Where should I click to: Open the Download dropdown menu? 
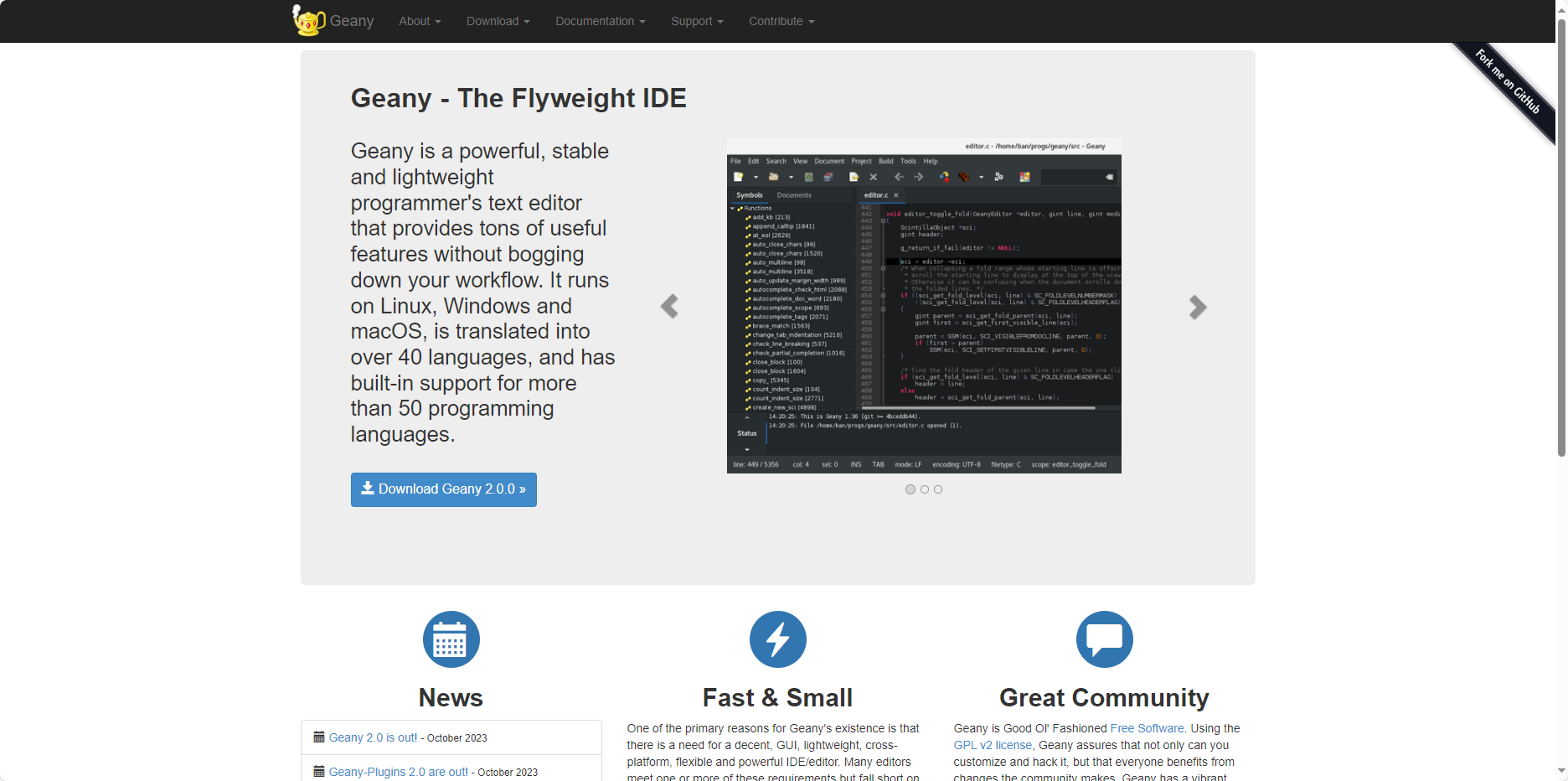498,21
